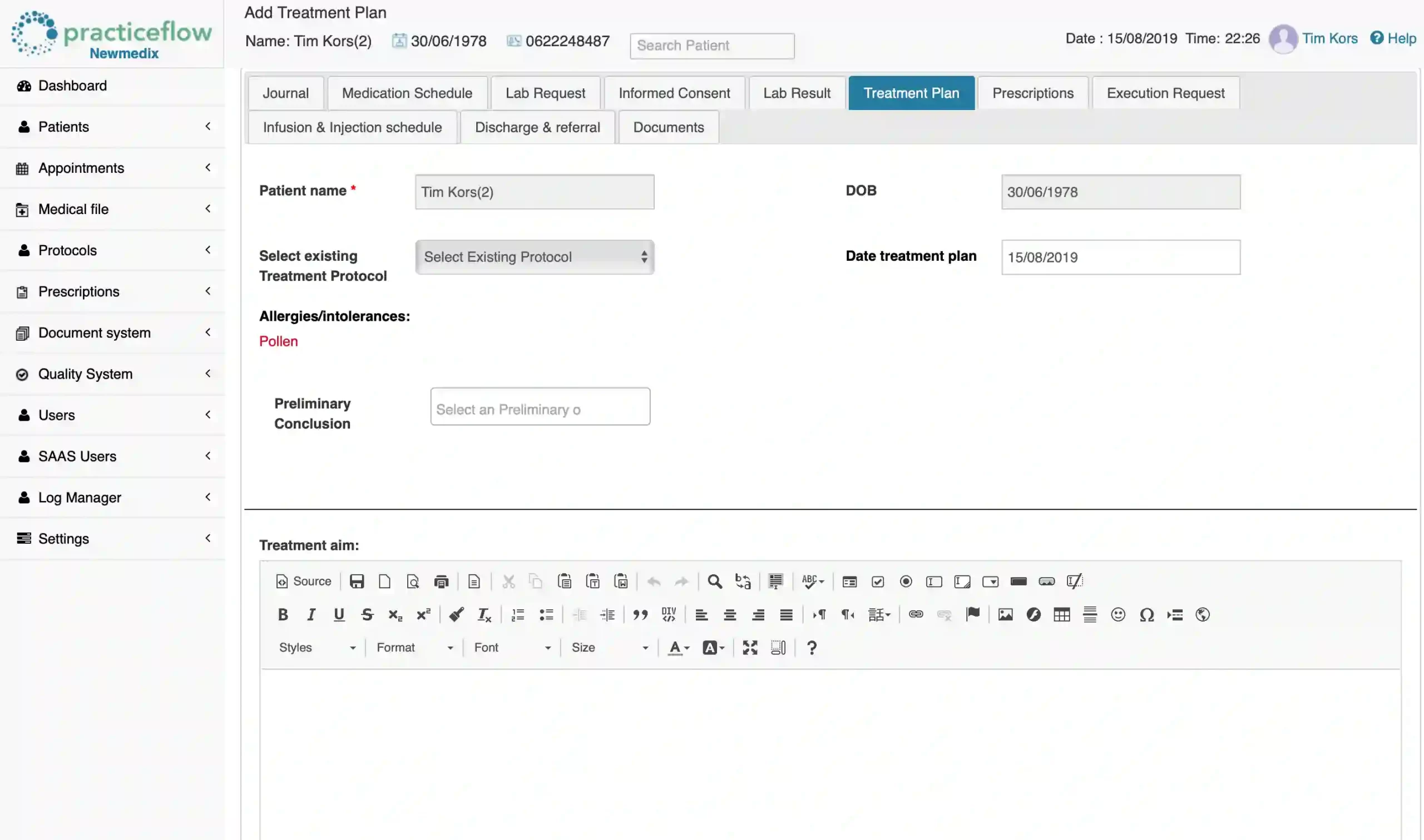Insert an image using the Image icon

(1005, 615)
